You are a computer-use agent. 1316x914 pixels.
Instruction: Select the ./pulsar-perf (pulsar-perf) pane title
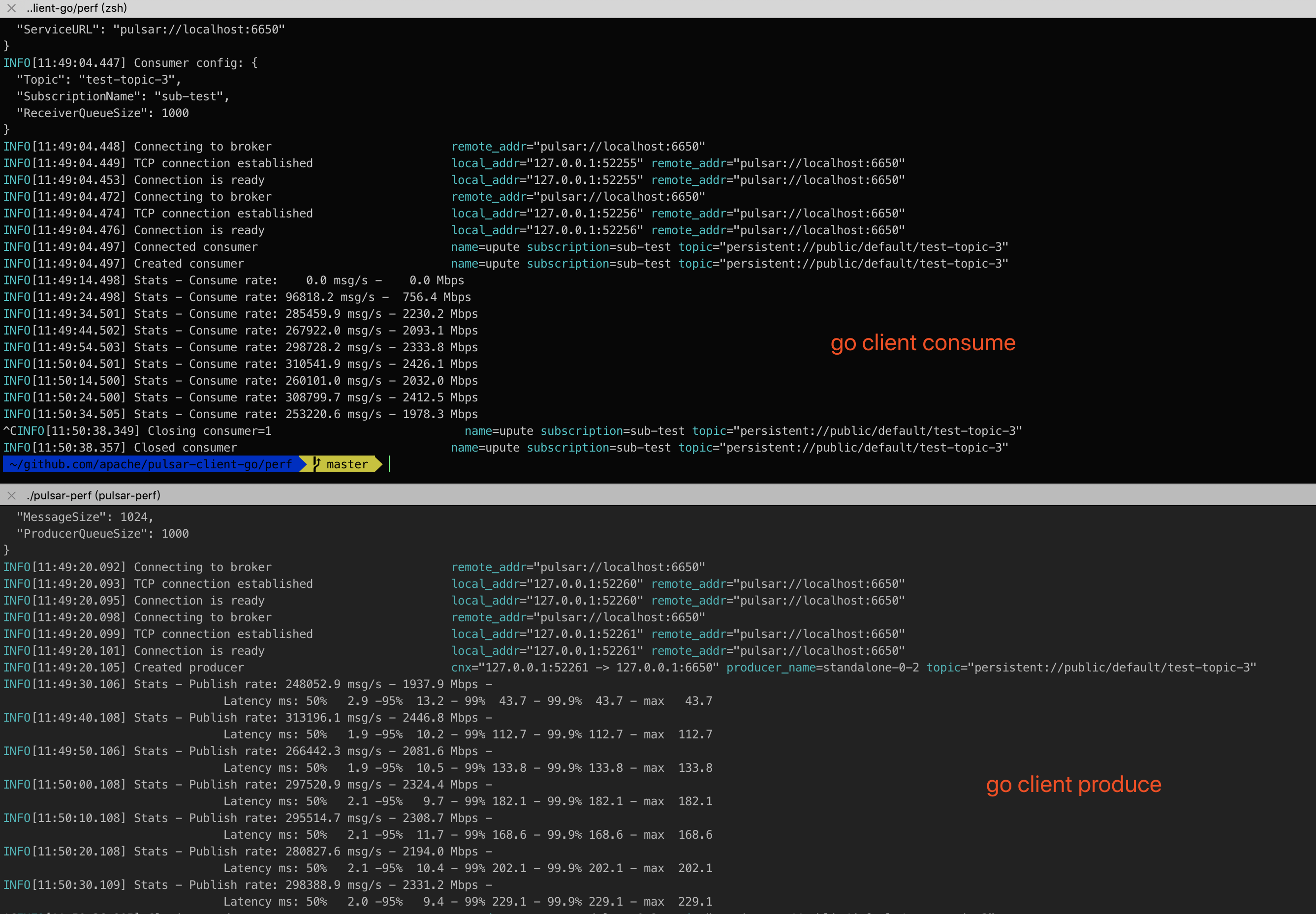click(94, 495)
